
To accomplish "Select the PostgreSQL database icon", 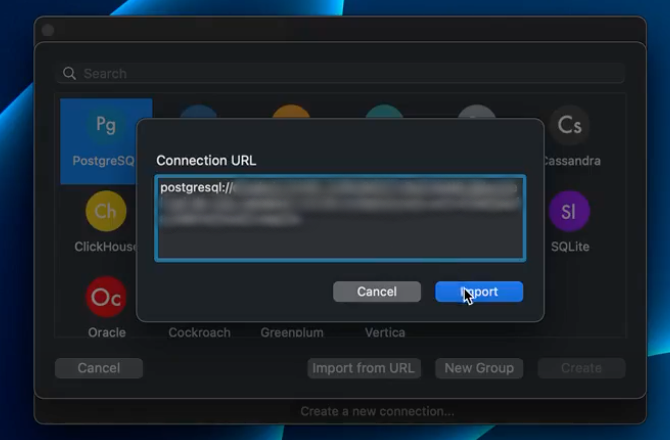I will pyautogui.click(x=106, y=125).
